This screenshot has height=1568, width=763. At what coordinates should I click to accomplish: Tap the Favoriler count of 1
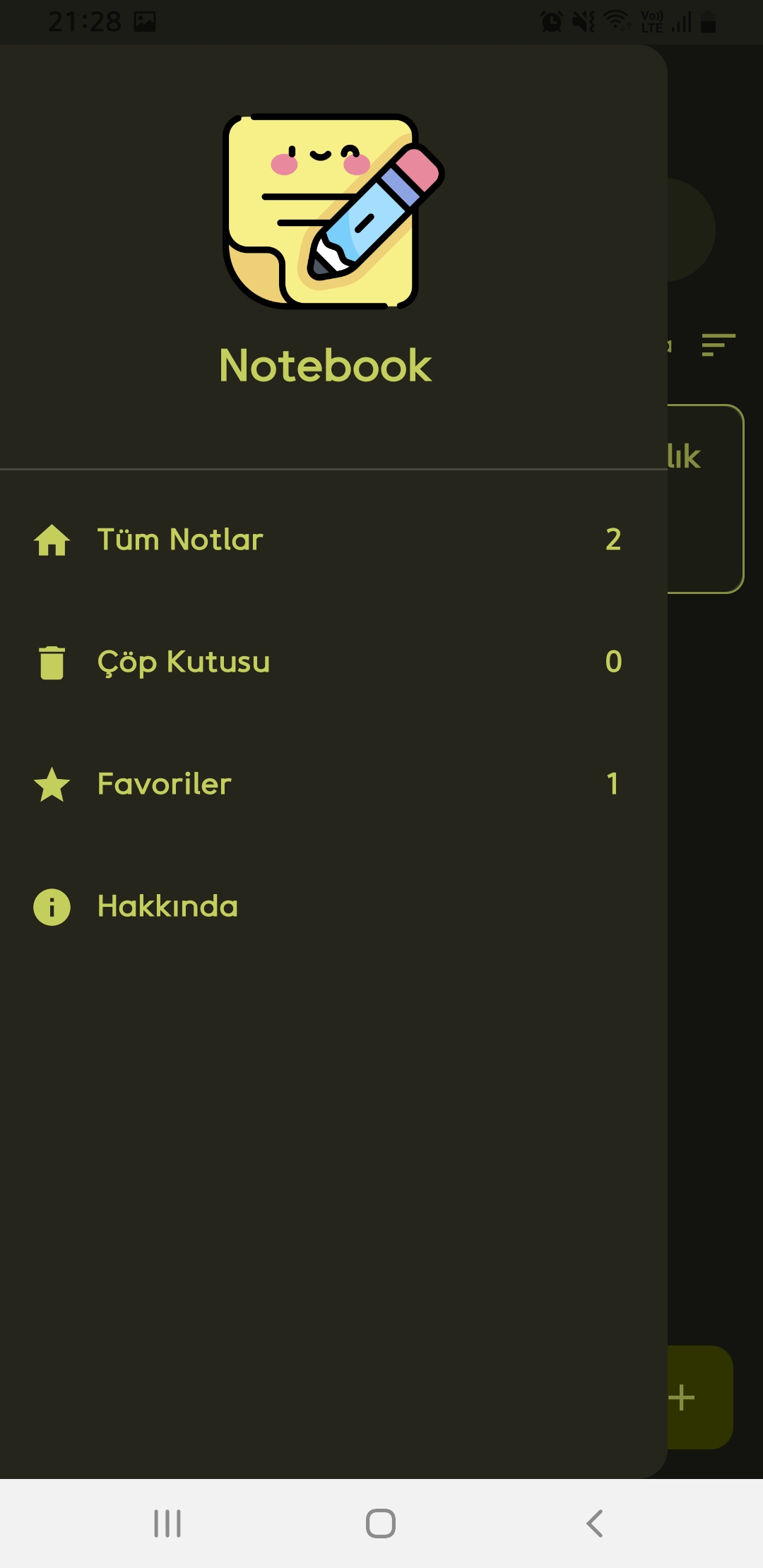pos(613,785)
